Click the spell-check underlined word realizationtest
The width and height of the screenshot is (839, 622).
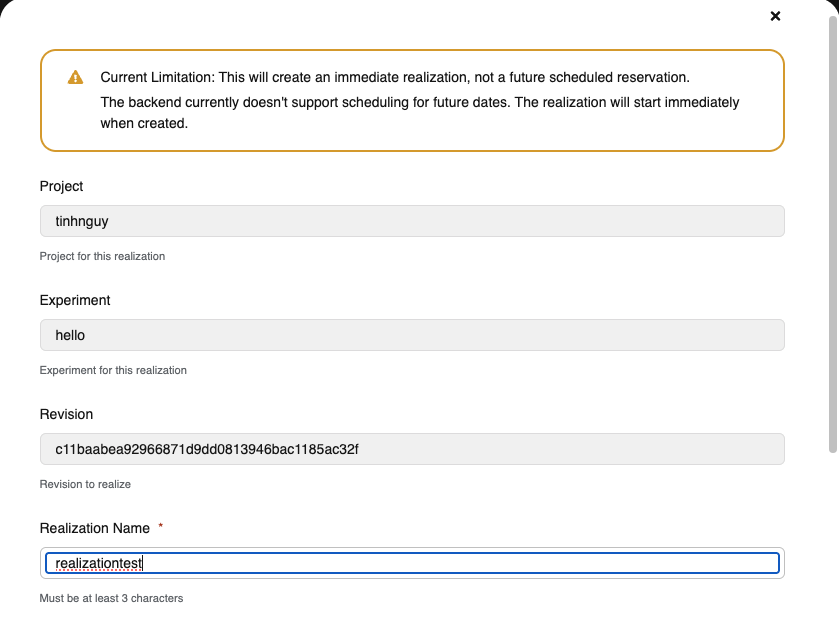pyautogui.click(x=98, y=564)
